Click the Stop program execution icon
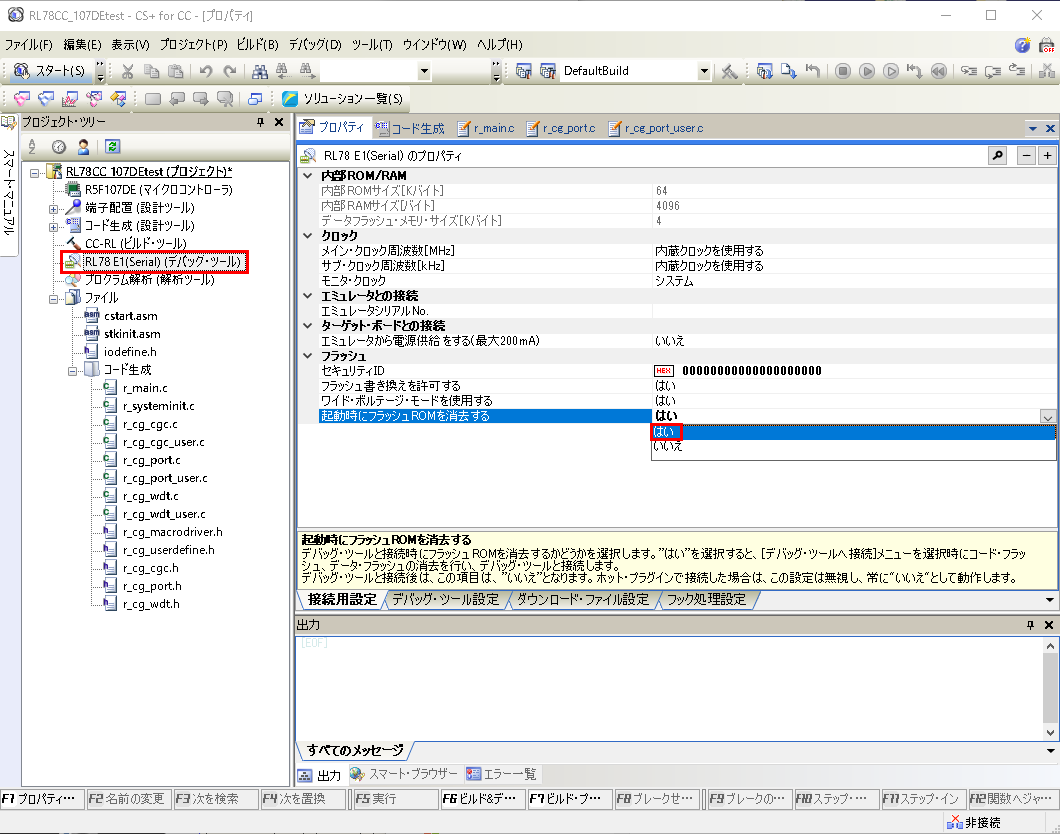 tap(842, 71)
